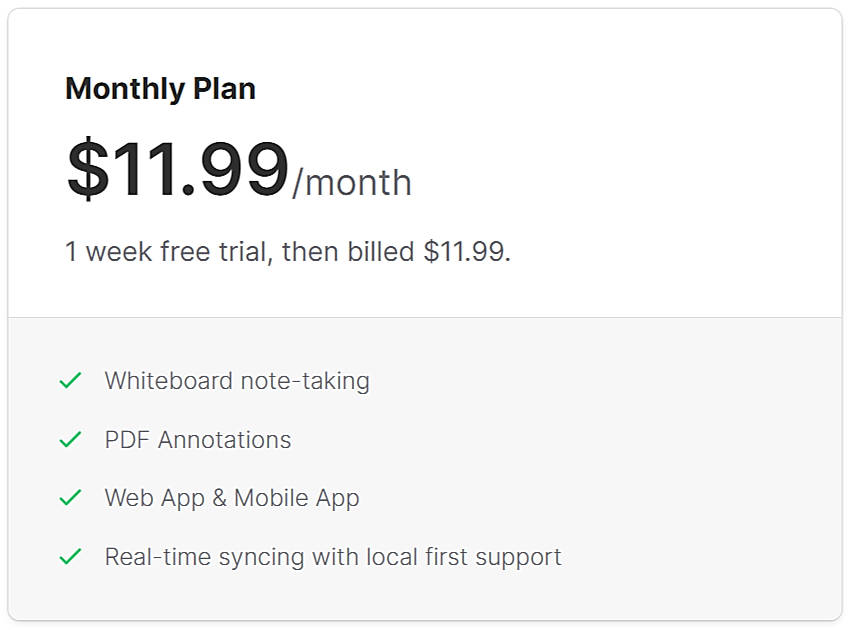Click the green checkmark beside PDF Annotations
Screen dimensions: 853x630
pyautogui.click(x=69, y=440)
